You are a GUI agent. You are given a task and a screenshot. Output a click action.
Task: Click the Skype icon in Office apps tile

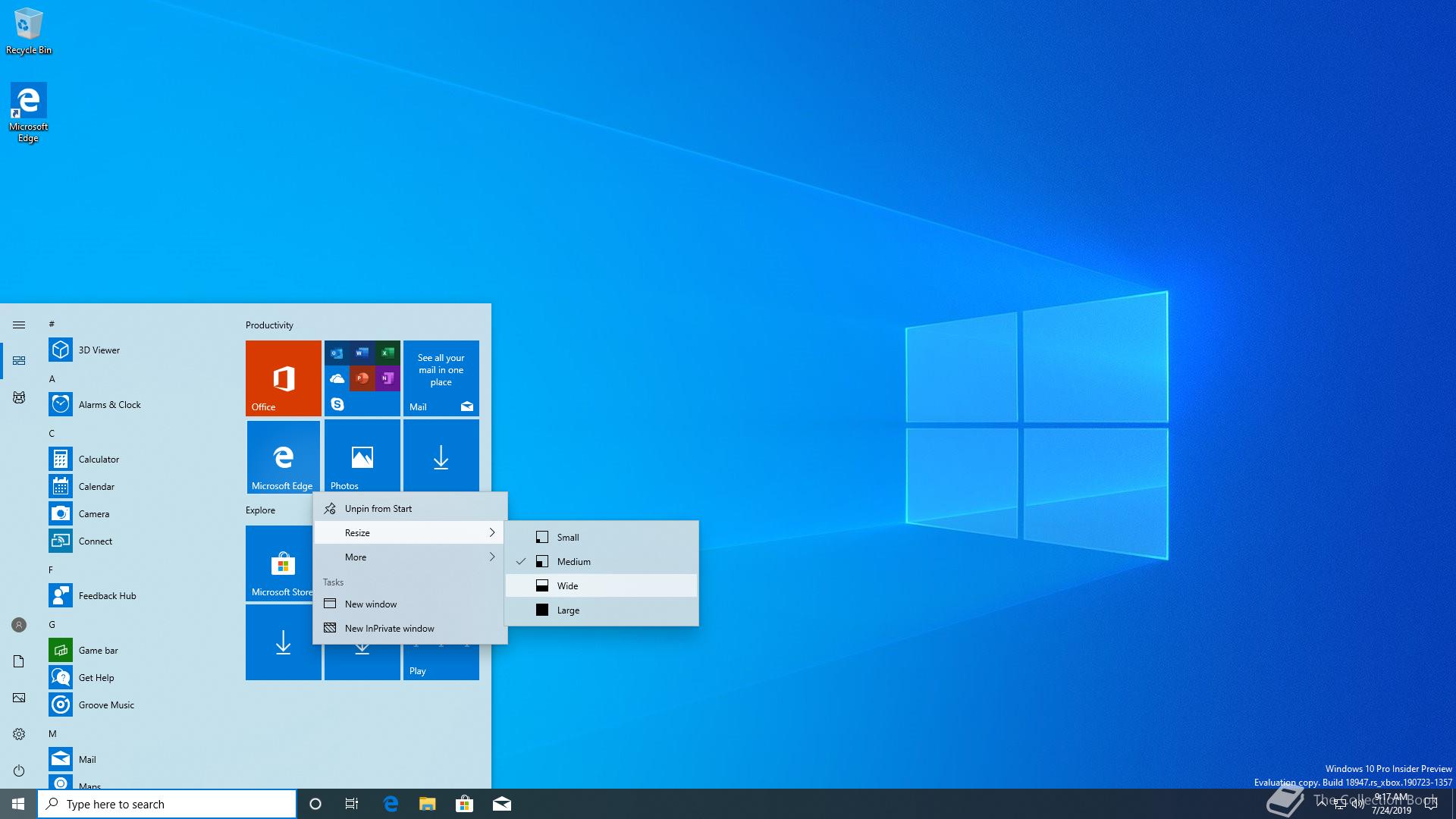tap(337, 404)
